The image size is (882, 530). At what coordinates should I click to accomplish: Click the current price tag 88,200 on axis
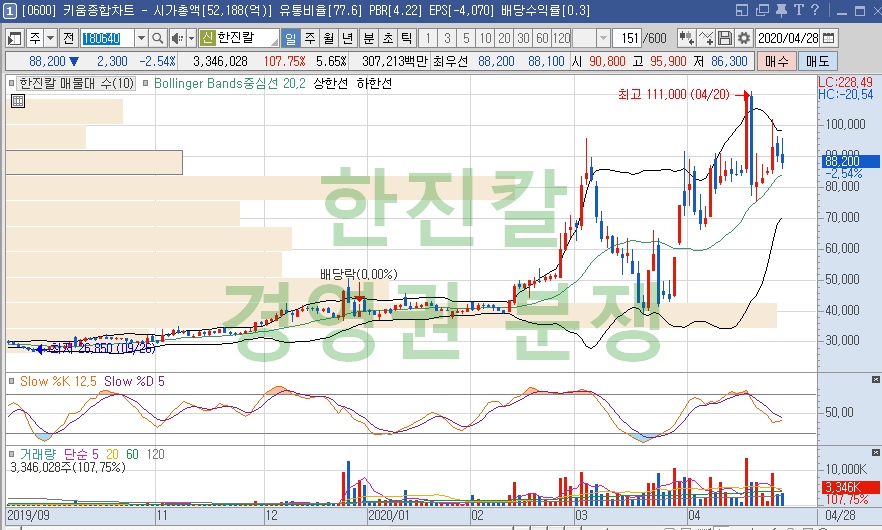coord(851,161)
